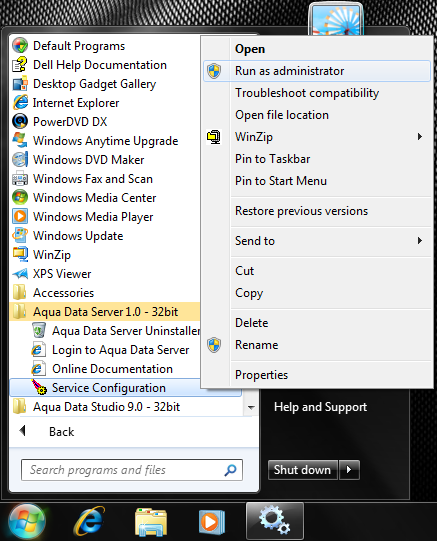Click the PowerDVD DX icon

tap(20, 121)
